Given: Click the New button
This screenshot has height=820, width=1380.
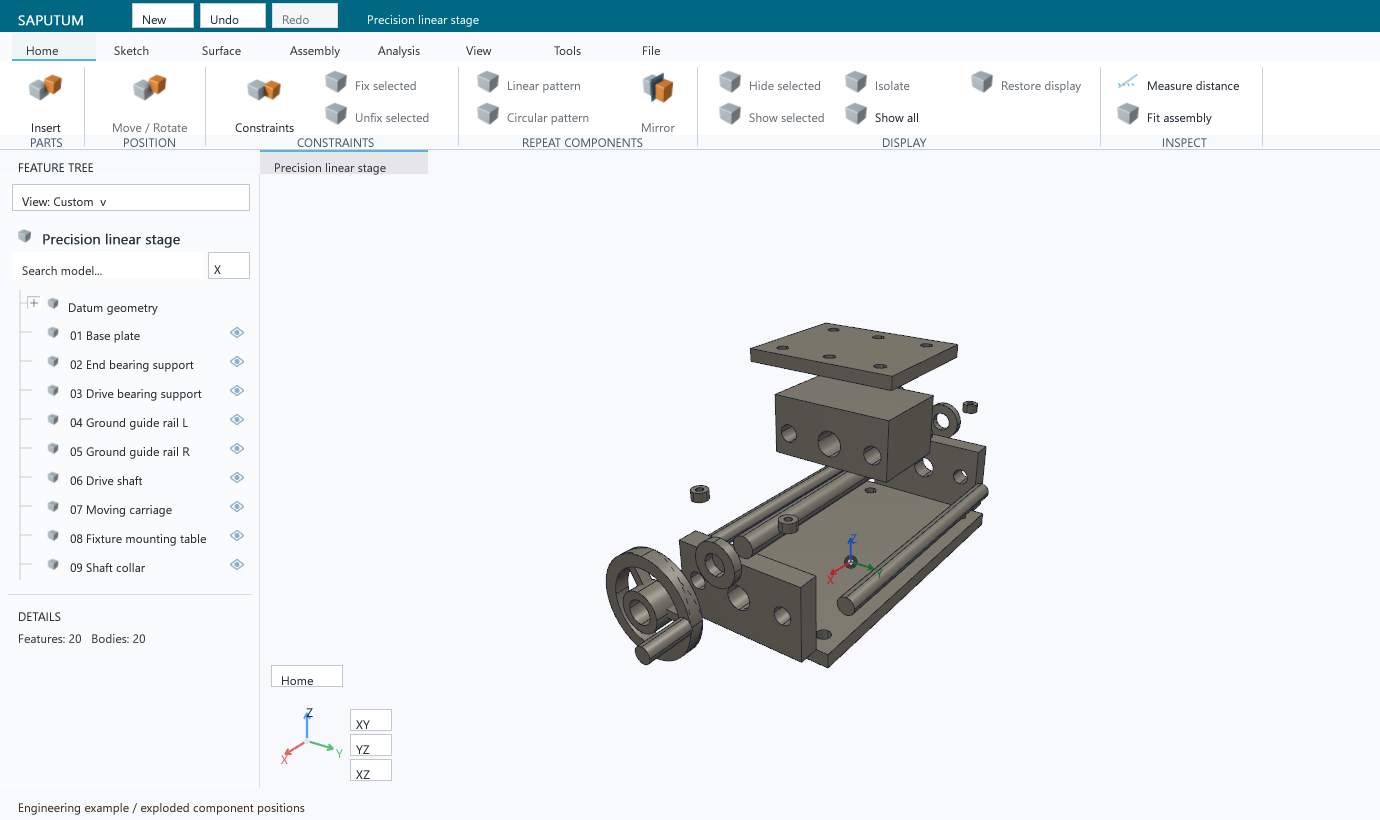Looking at the screenshot, I should click(163, 16).
